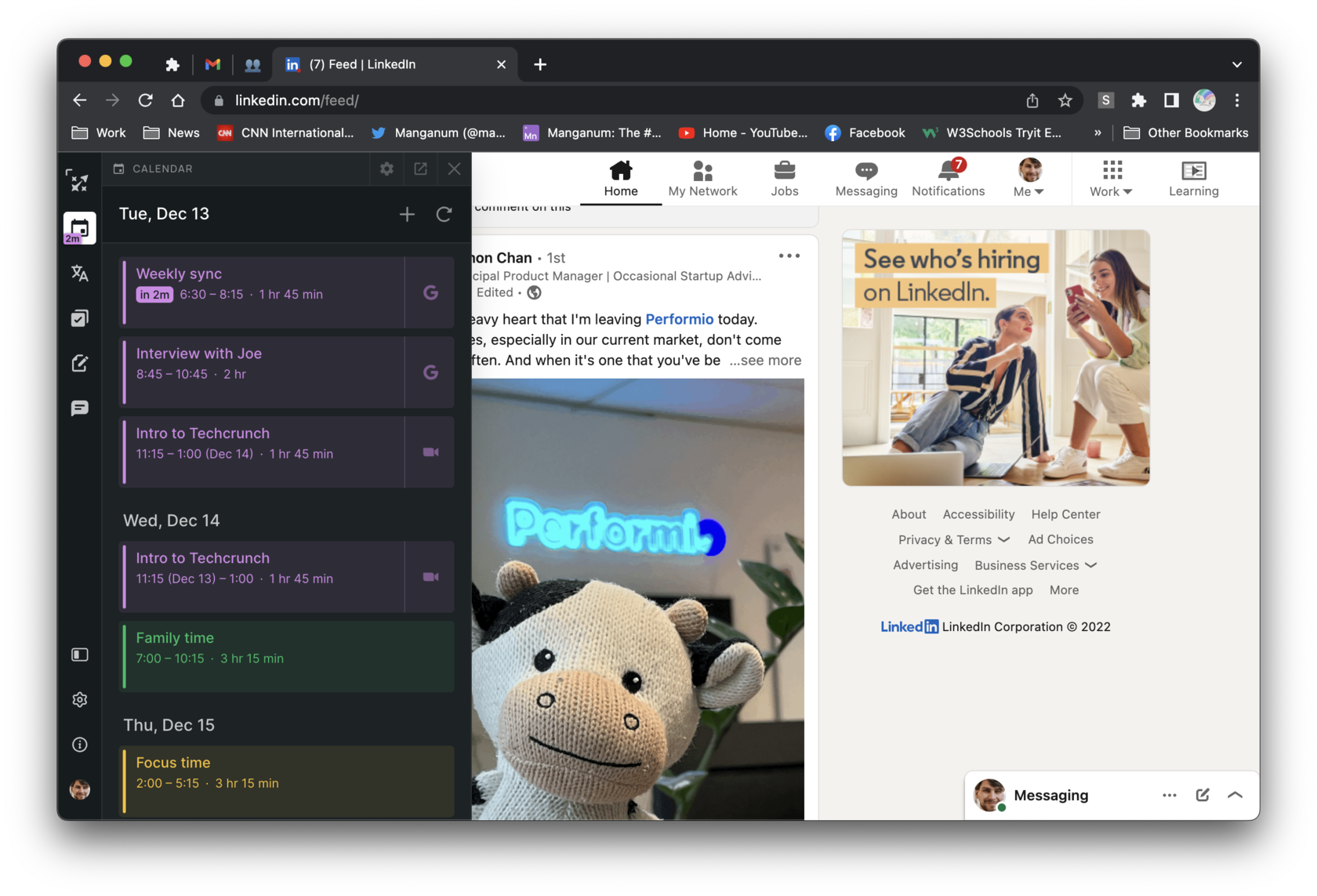Open the Help Center link
This screenshot has height=896, width=1317.
click(x=1065, y=514)
